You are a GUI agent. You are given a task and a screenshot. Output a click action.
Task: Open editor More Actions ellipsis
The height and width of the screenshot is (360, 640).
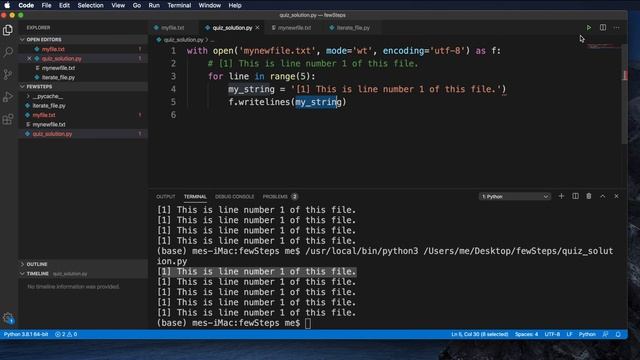pyautogui.click(x=616, y=28)
